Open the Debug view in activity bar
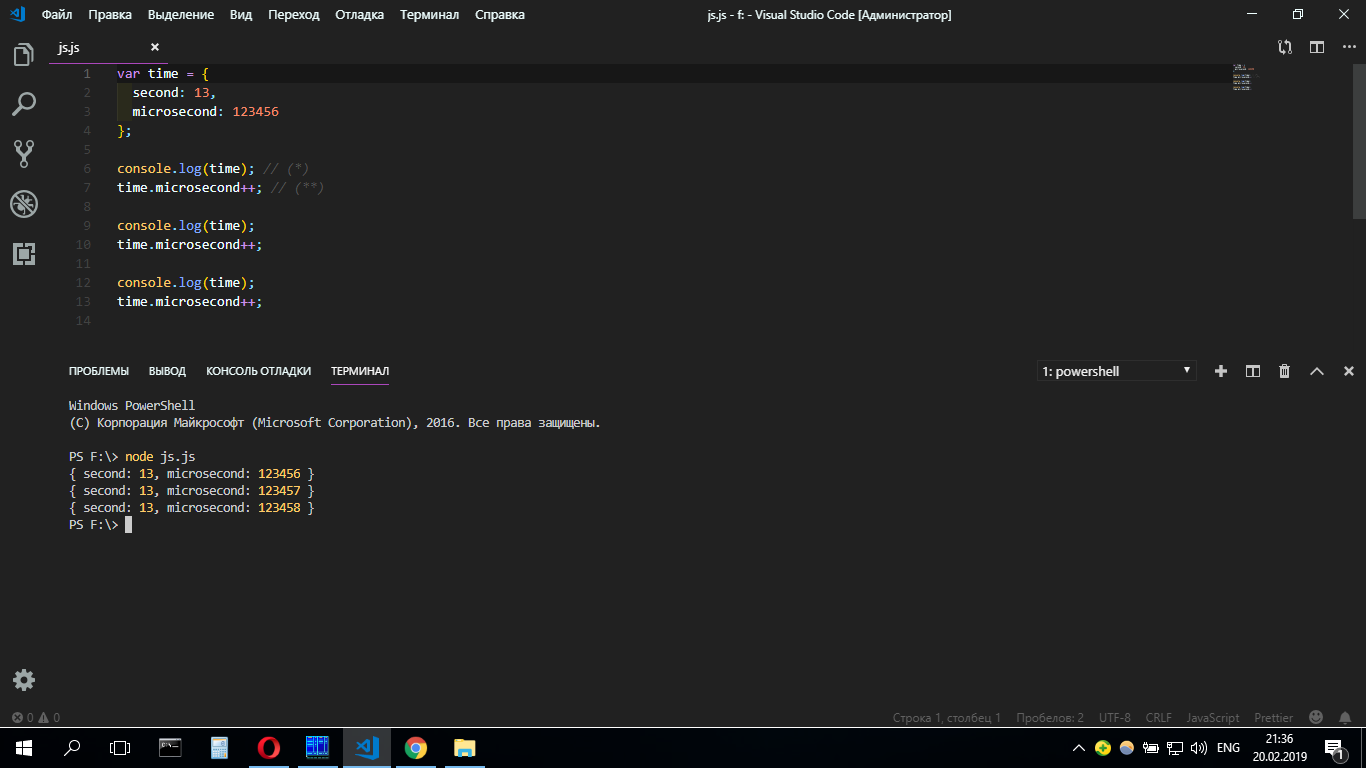 pyautogui.click(x=24, y=204)
